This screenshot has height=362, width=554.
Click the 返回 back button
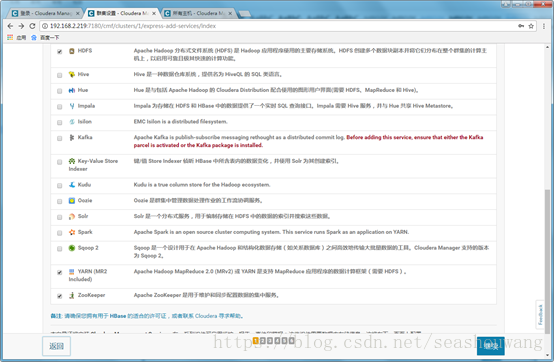[57, 346]
